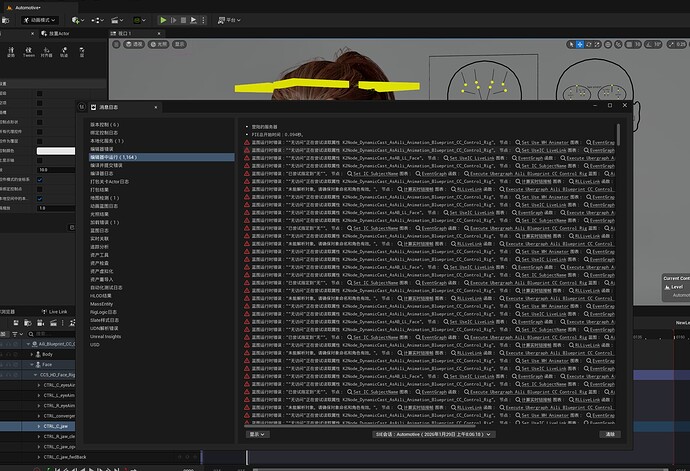This screenshot has height=471, width=690.
Task: Select the 轨迹 motion trail tool icon
Action: pos(64,52)
